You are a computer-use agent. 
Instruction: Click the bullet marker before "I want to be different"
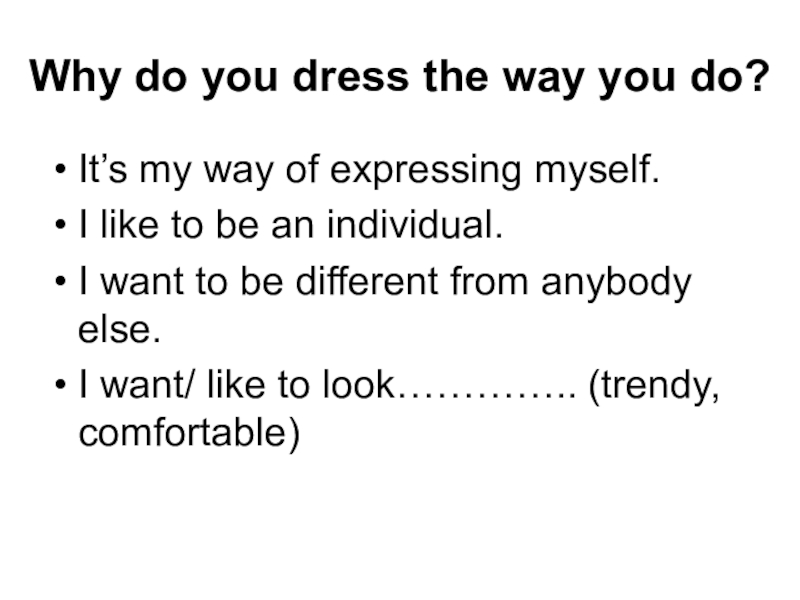pyautogui.click(x=62, y=284)
